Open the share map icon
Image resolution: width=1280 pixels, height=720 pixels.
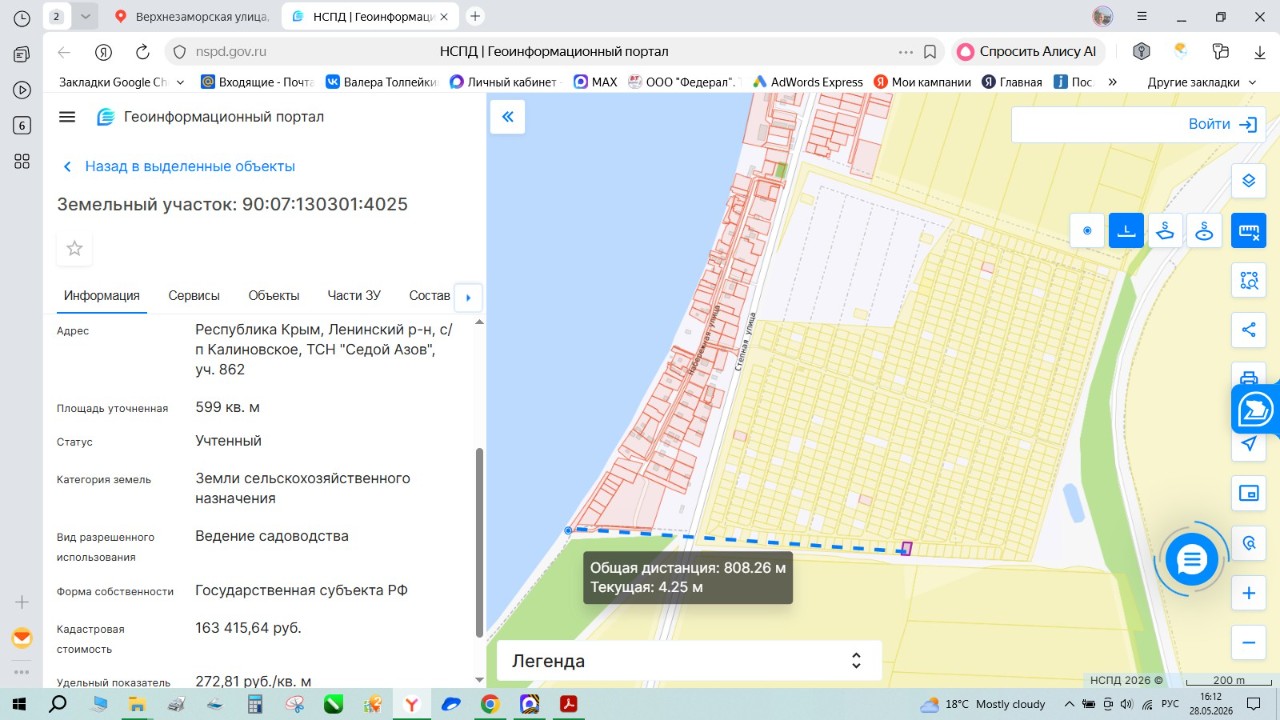click(x=1248, y=329)
